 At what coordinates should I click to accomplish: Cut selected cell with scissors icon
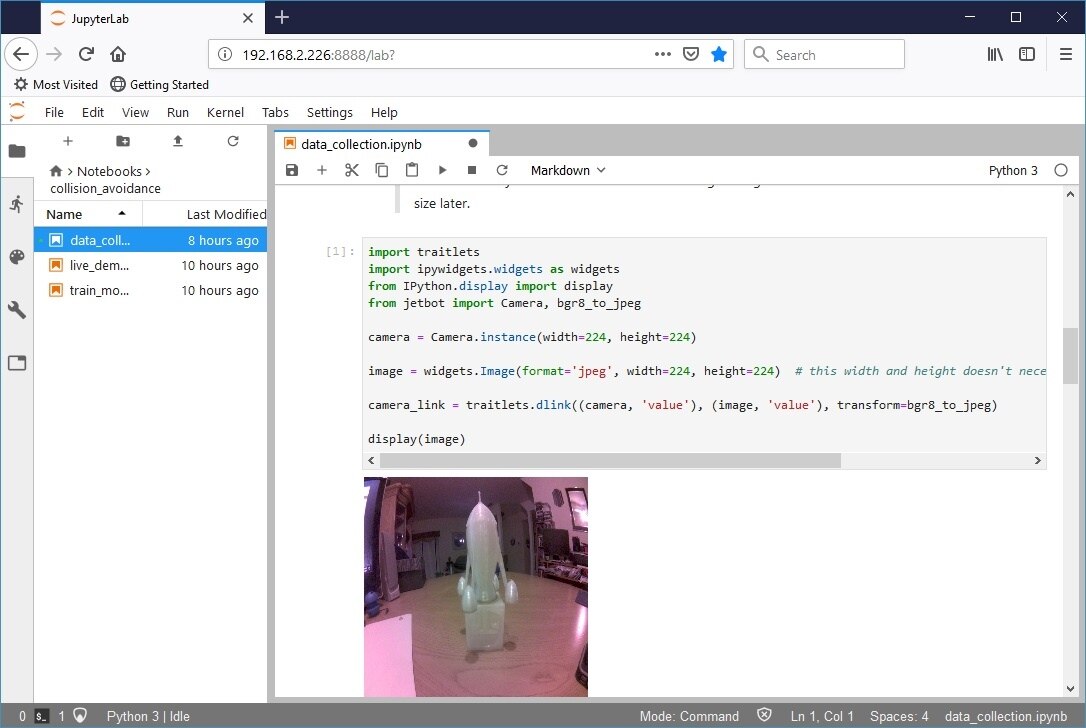[351, 170]
